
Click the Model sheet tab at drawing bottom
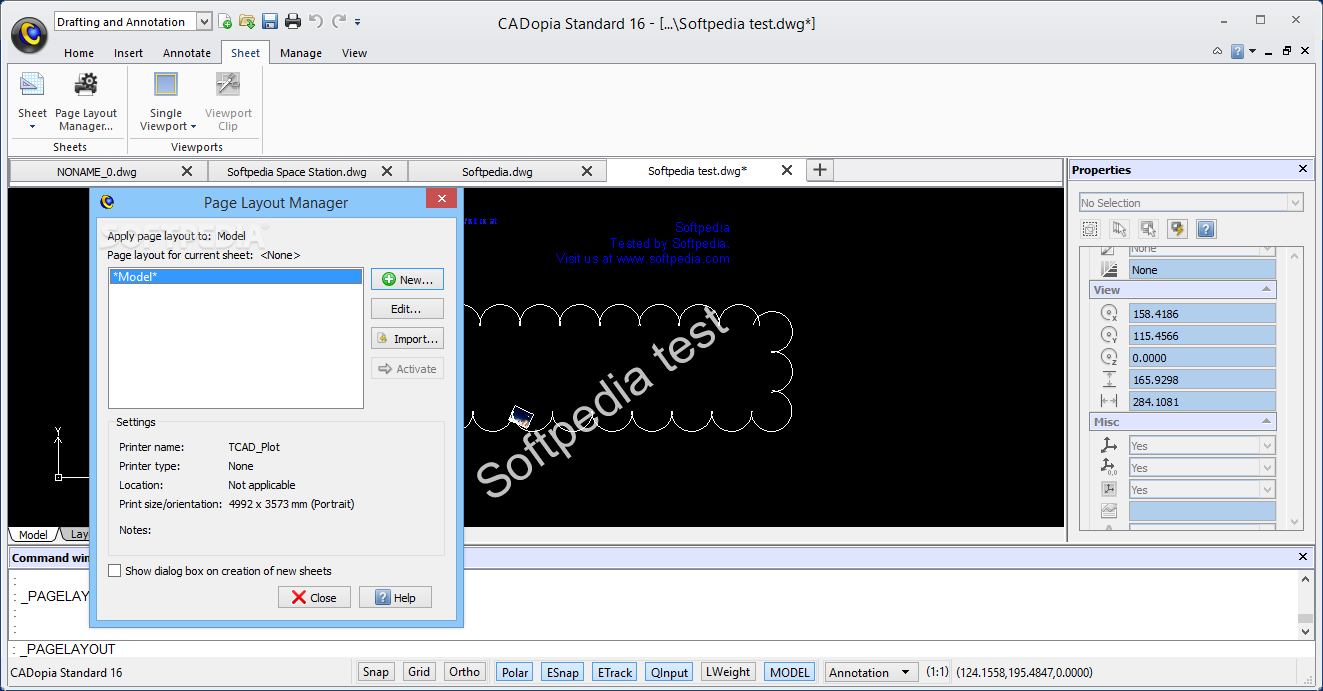click(x=33, y=535)
